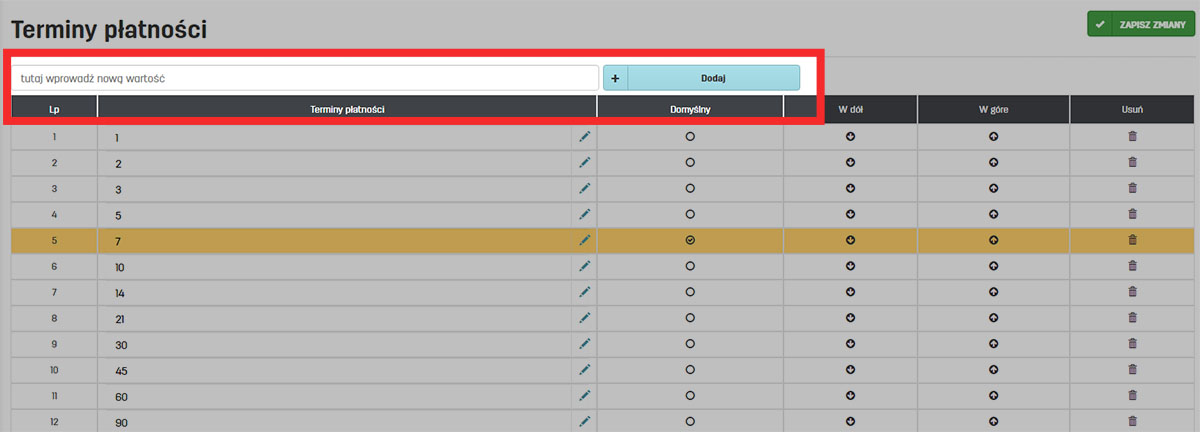Move the highlighted term 7 down
The width and height of the screenshot is (1200, 432).
click(850, 240)
